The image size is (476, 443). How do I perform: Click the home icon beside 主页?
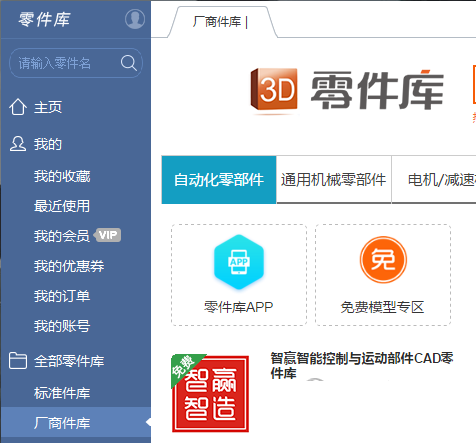(x=18, y=107)
